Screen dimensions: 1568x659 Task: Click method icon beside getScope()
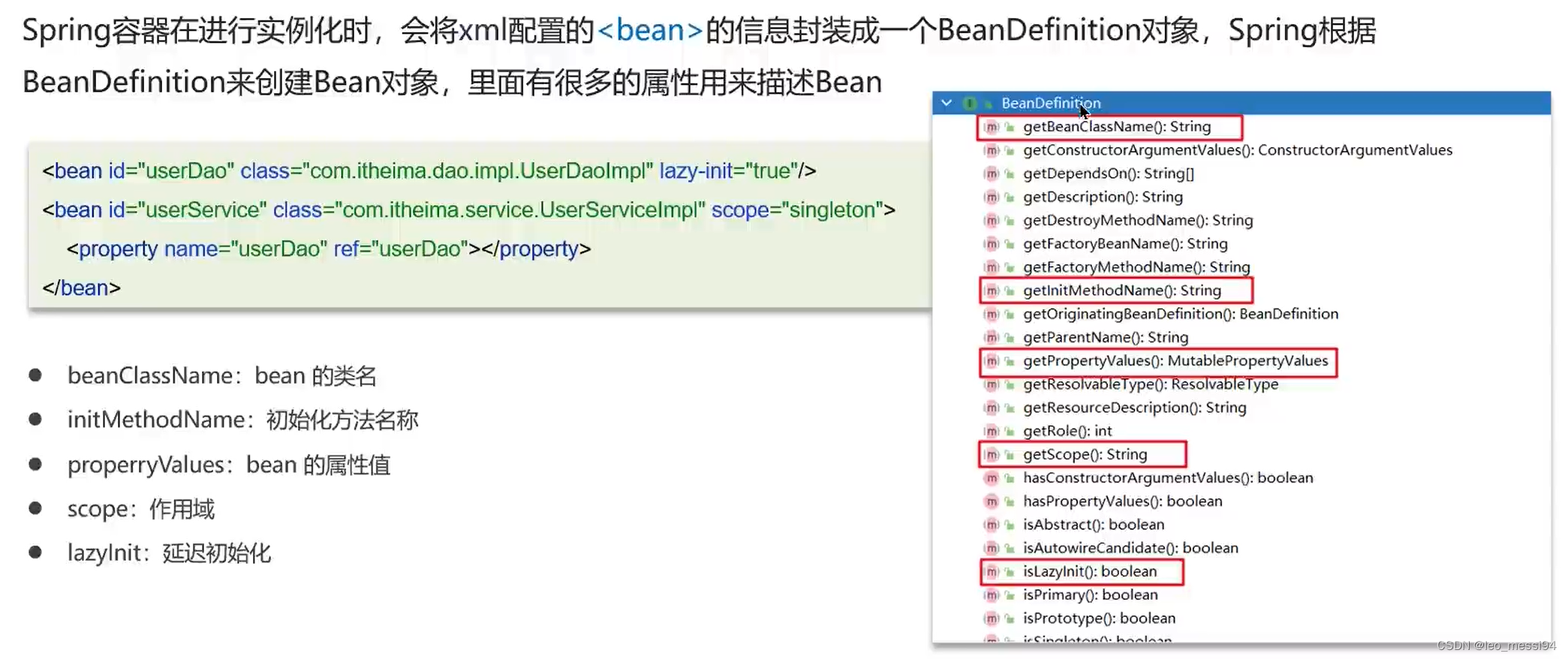click(992, 454)
